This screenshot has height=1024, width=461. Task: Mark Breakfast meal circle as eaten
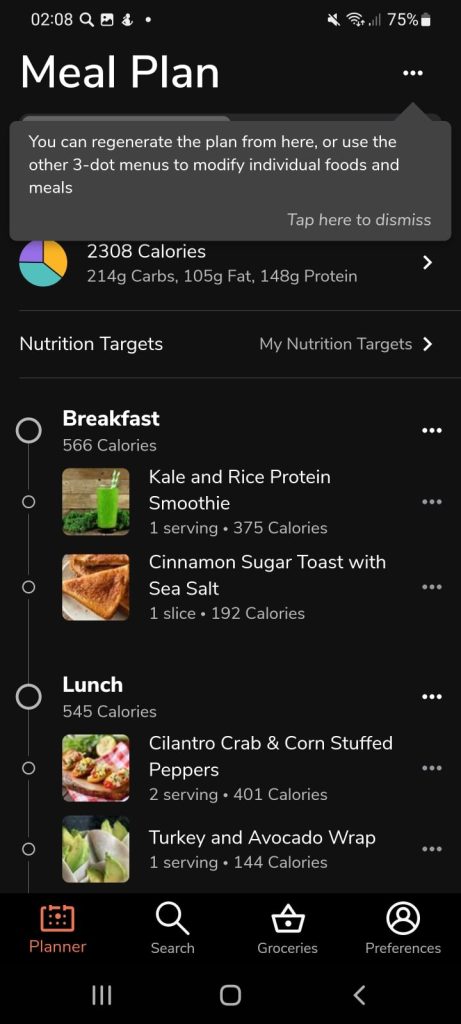(x=28, y=430)
